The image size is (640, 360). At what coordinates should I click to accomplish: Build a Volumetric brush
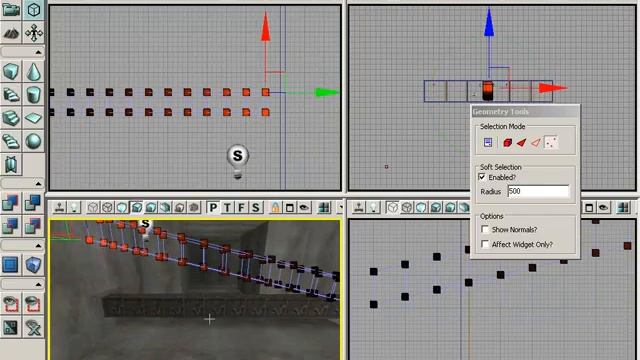11,164
